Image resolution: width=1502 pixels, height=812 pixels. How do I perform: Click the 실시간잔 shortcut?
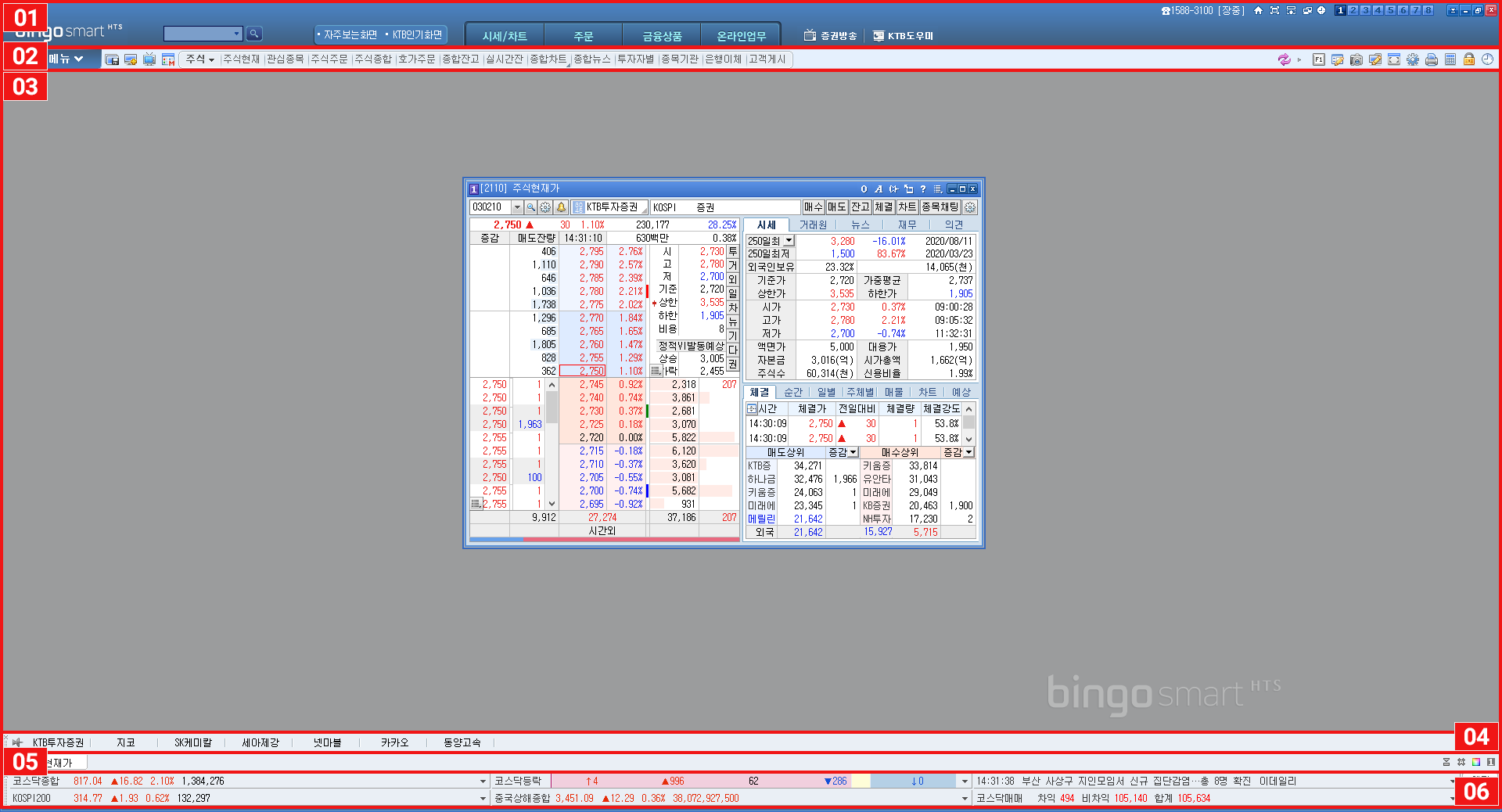pos(504,59)
